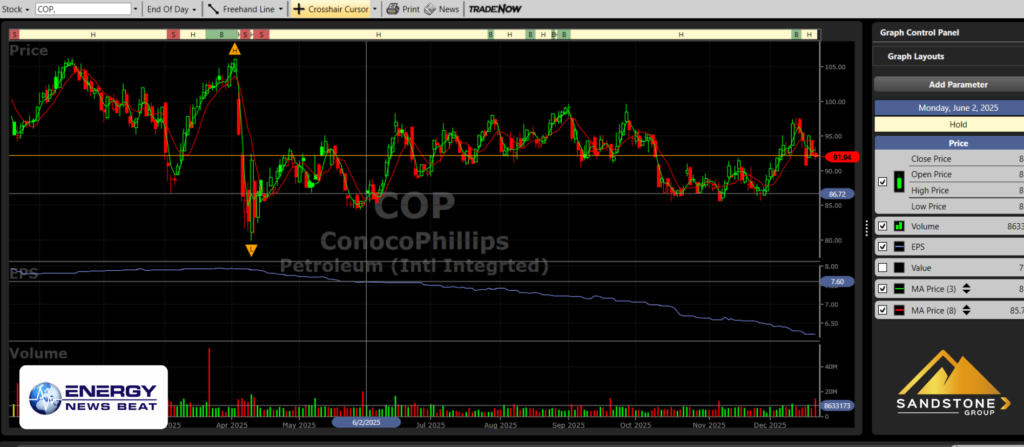Expand the Crosshair Cursor dropdown arrow

click(x=374, y=10)
